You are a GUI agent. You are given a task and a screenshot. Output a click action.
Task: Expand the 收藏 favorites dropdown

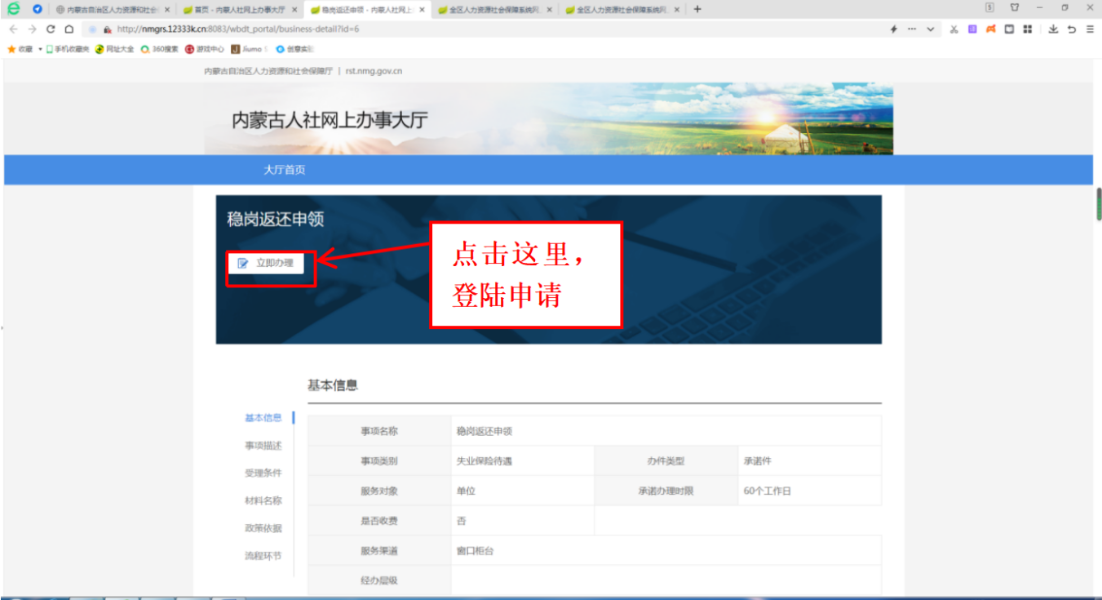pyautogui.click(x=40, y=50)
